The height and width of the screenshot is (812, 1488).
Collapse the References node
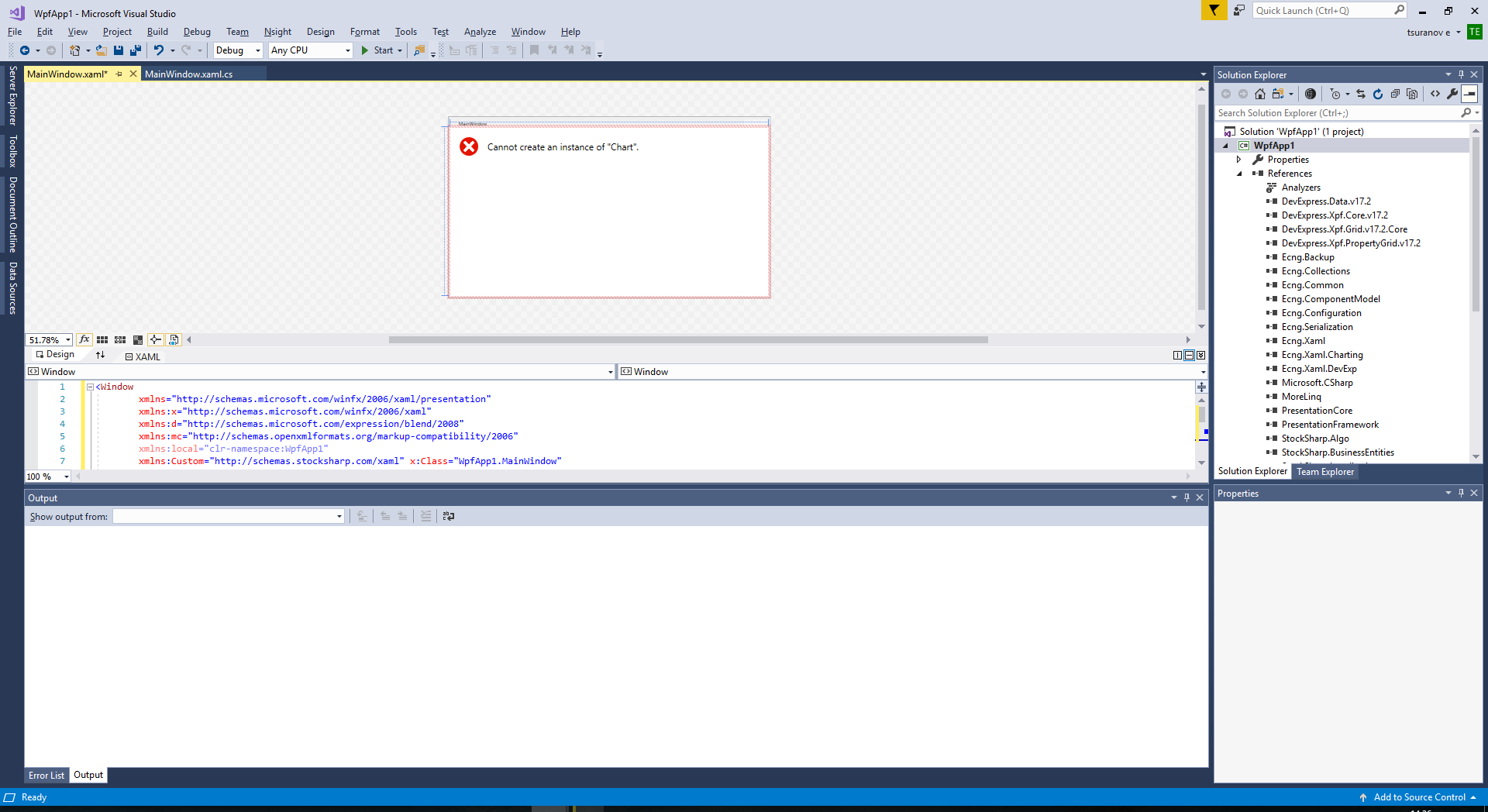[x=1238, y=174]
